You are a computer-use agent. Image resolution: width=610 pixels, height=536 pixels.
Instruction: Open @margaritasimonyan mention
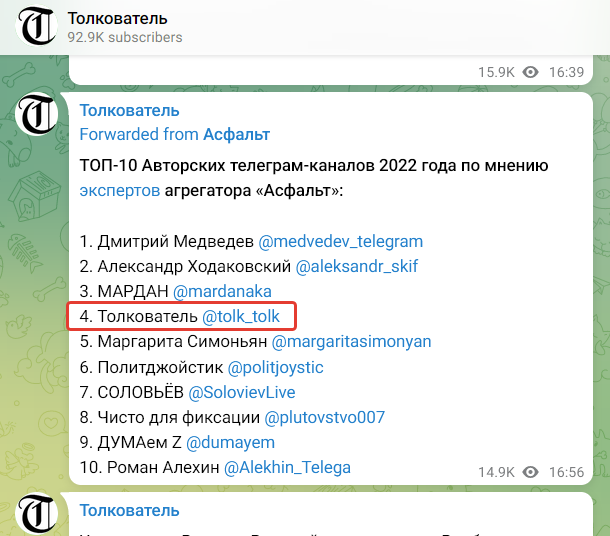(351, 342)
